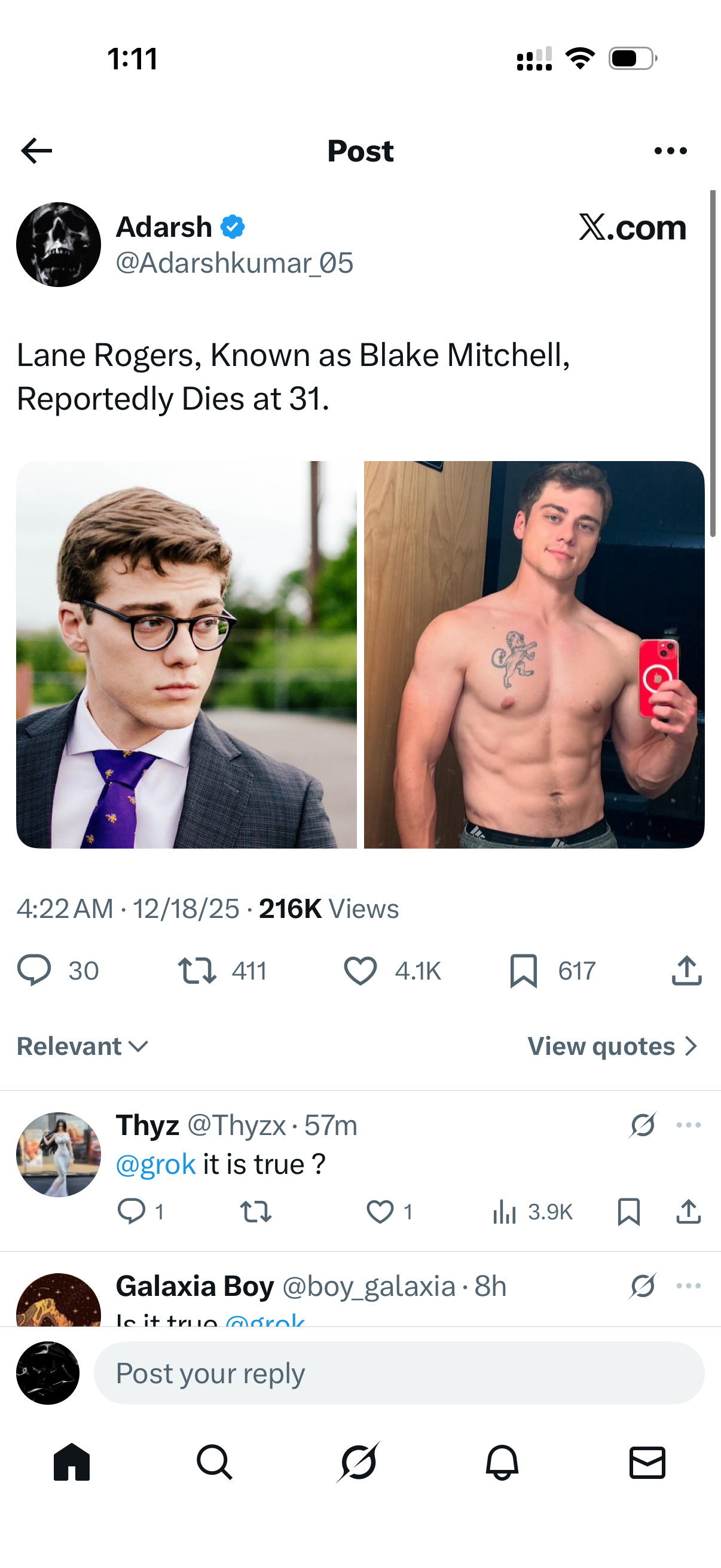The image size is (721, 1568).
Task: Open the Search tab in bottom navigation
Action: coord(214,1462)
